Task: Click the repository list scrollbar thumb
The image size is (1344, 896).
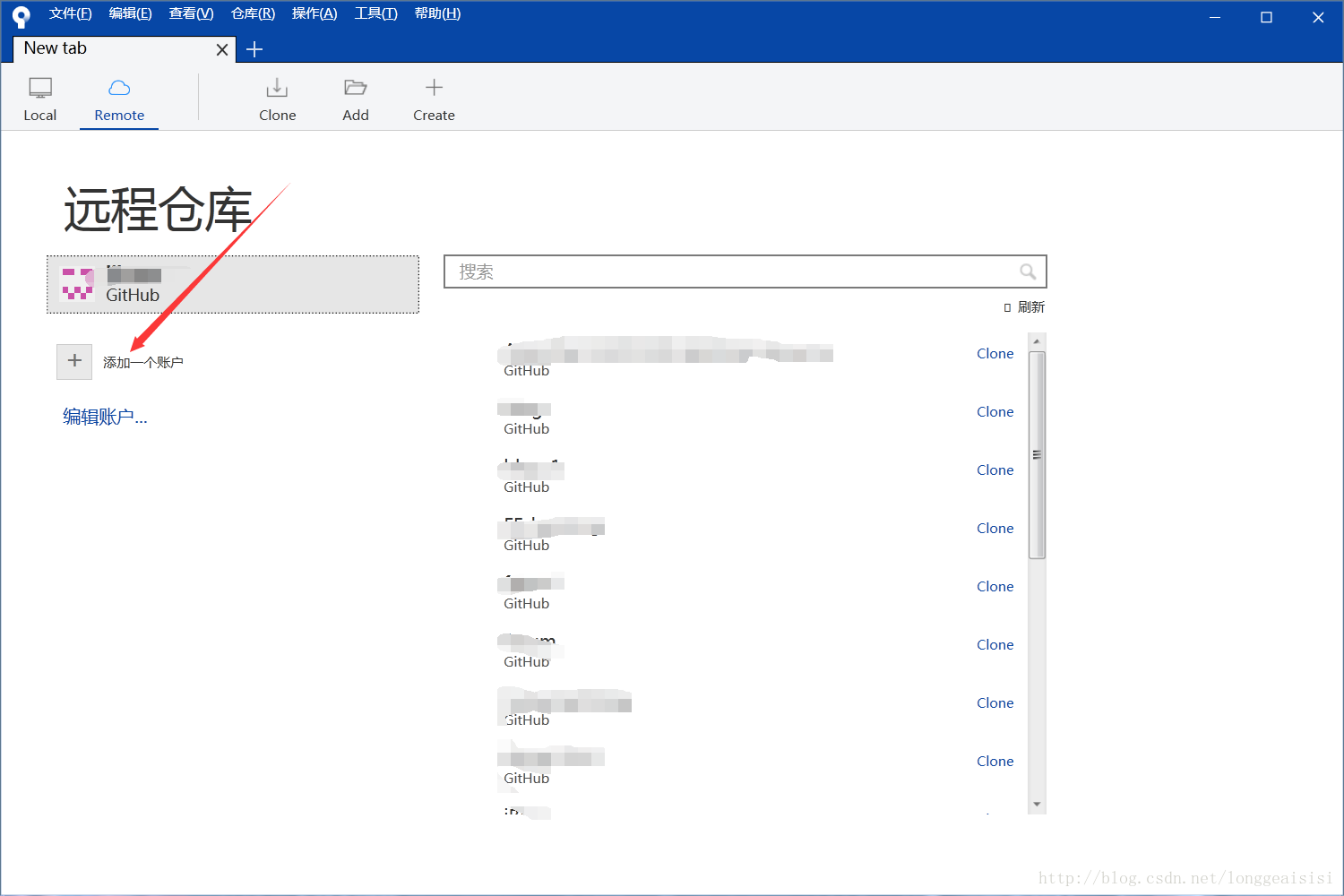Action: pyautogui.click(x=1037, y=455)
